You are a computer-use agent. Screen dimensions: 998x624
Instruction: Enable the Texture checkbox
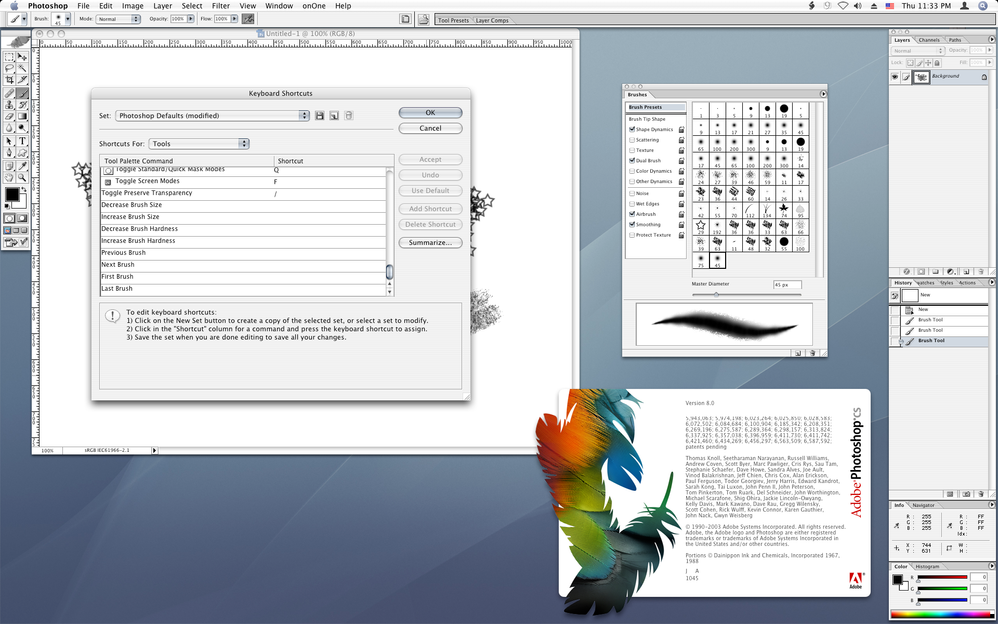click(x=632, y=150)
